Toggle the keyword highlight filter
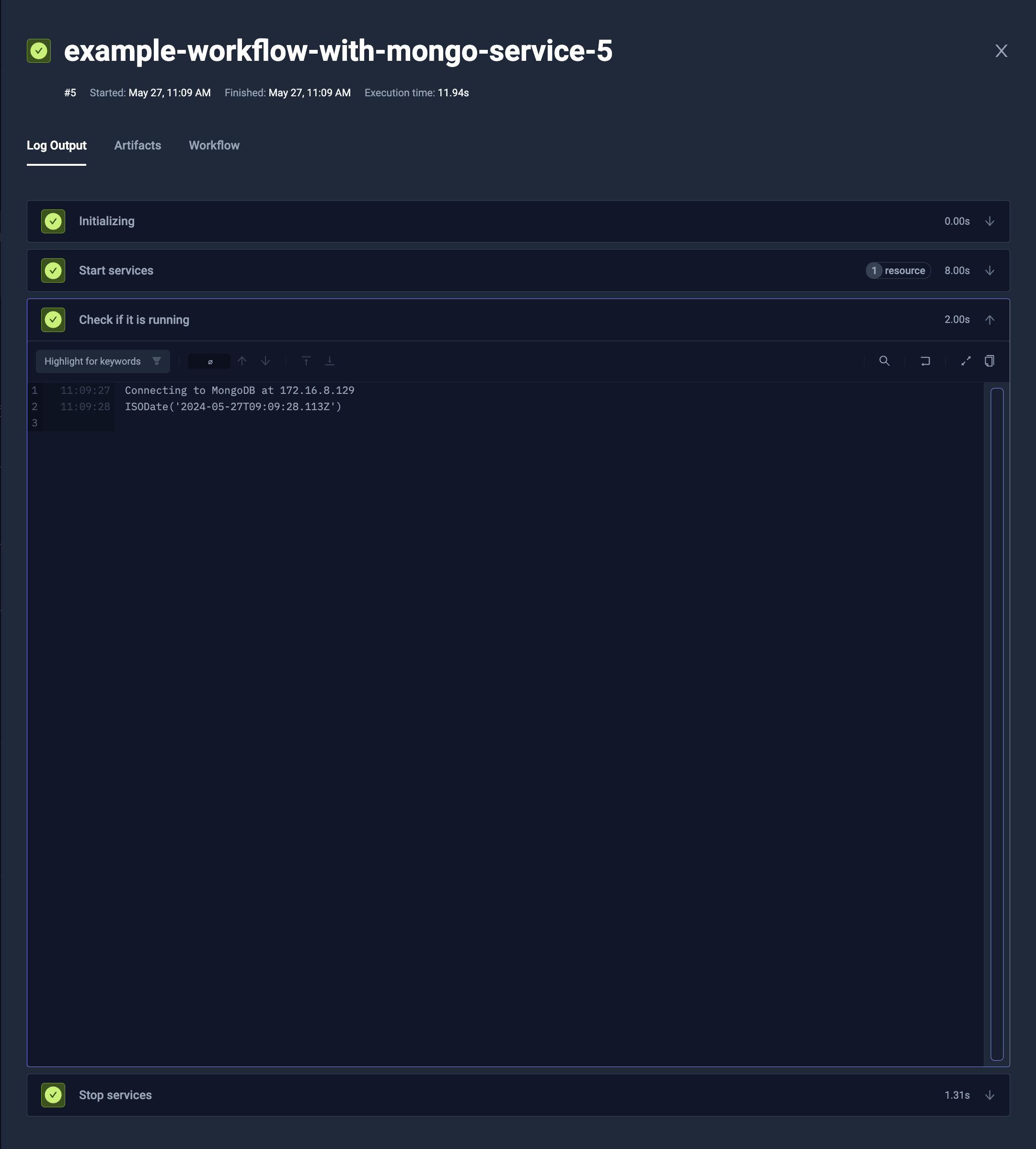 (156, 361)
